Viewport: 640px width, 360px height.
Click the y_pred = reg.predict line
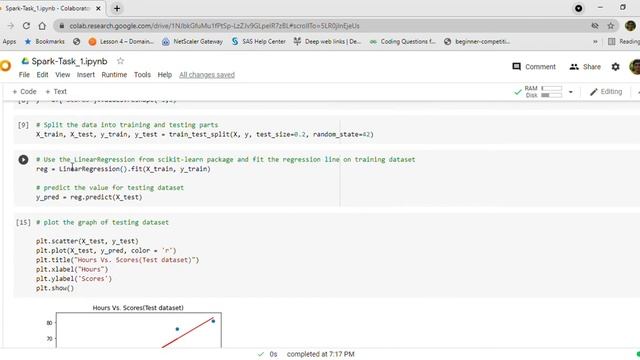[x=89, y=197]
